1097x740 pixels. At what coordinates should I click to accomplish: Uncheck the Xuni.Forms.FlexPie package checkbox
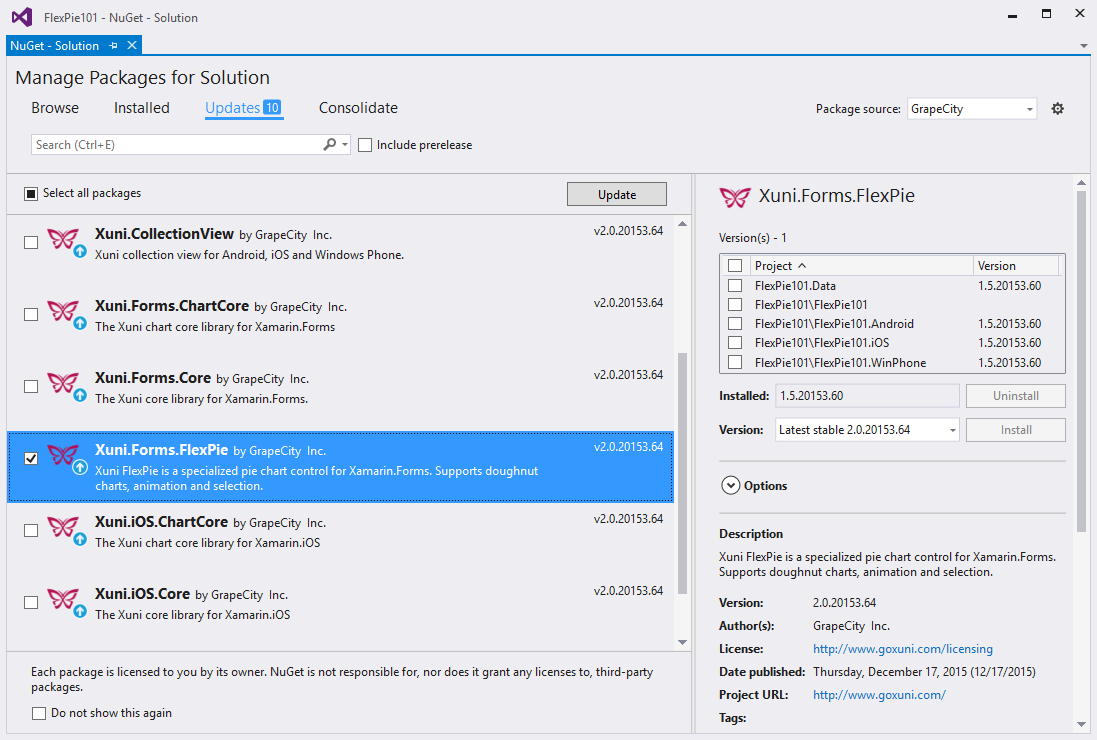(x=31, y=458)
